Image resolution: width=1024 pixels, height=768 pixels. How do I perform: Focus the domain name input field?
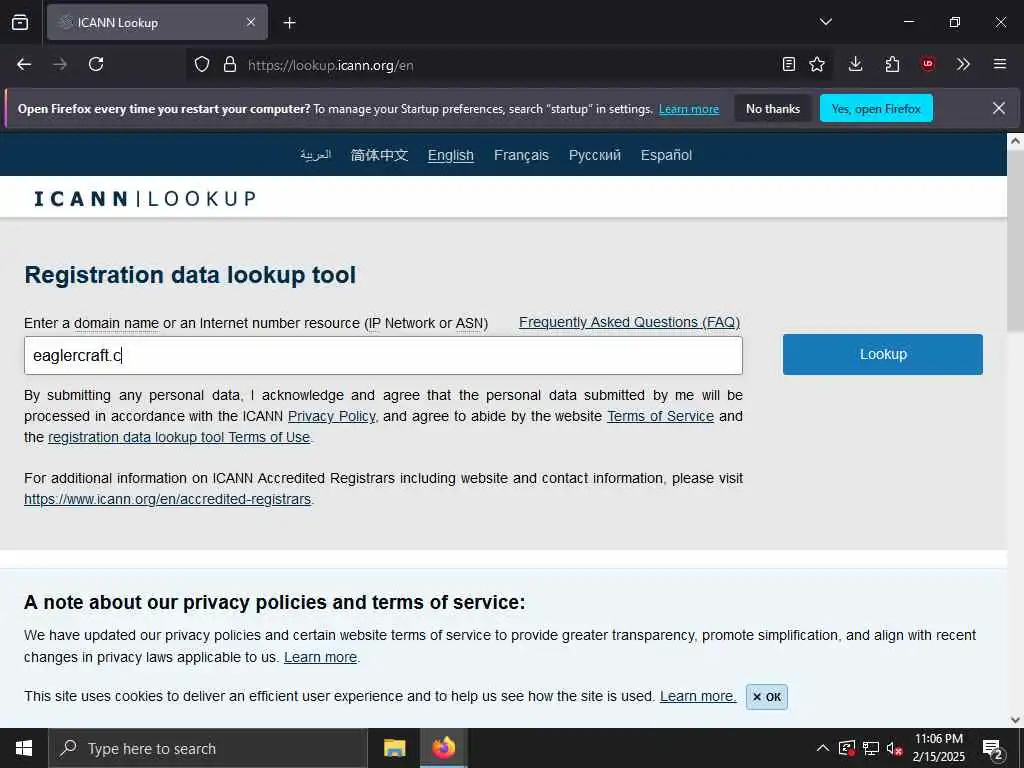(383, 355)
